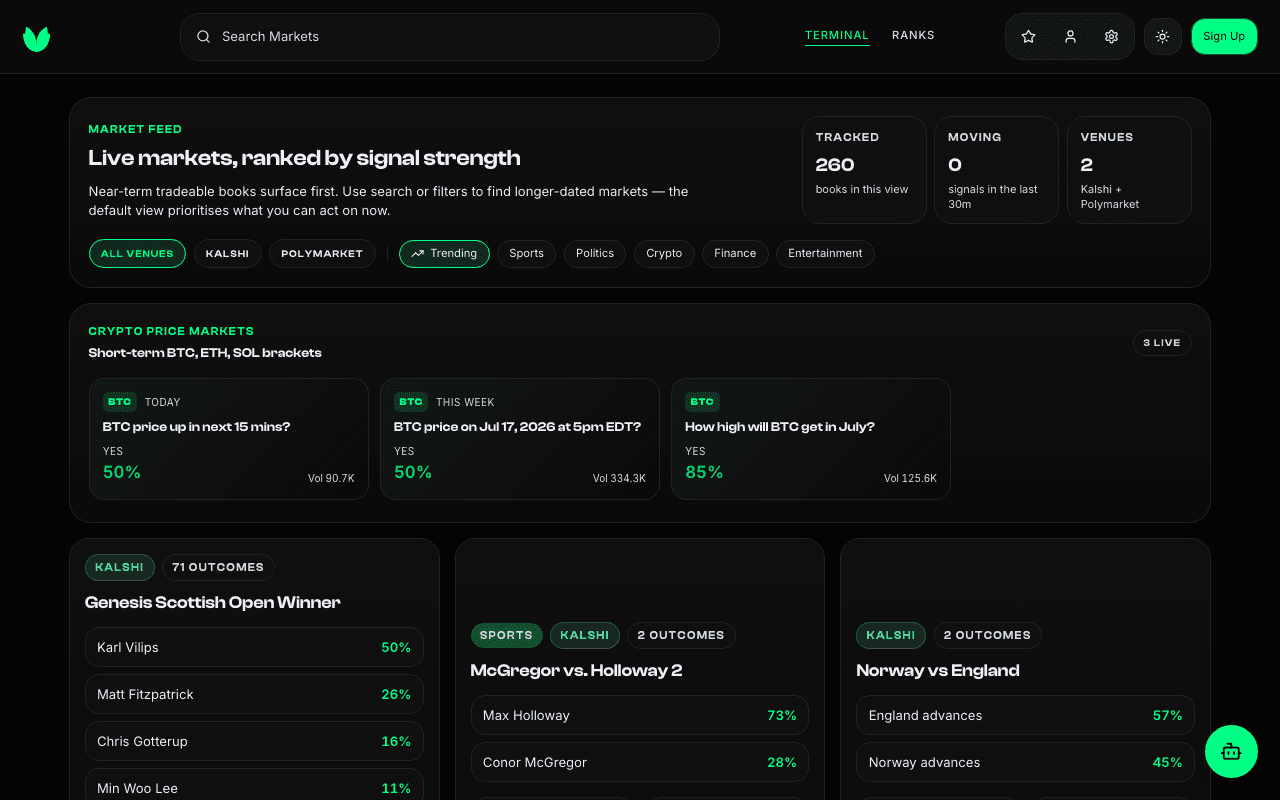The height and width of the screenshot is (800, 1280).
Task: Click the Sports tag on McGregor card
Action: (x=507, y=635)
